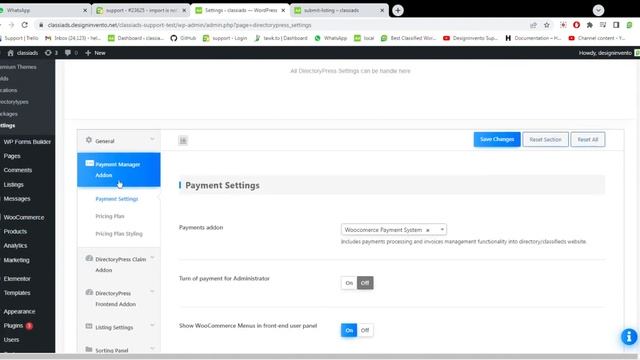Screen dimensions: 640x360
Task: Reload the page with the refresh icon
Action: pyautogui.click(x=25, y=25)
